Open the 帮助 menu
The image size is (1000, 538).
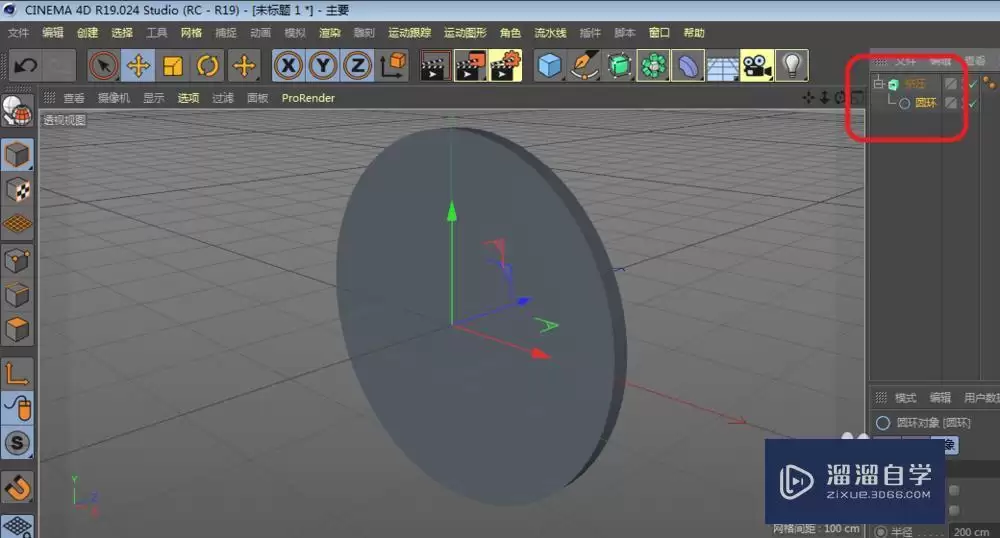tap(694, 33)
